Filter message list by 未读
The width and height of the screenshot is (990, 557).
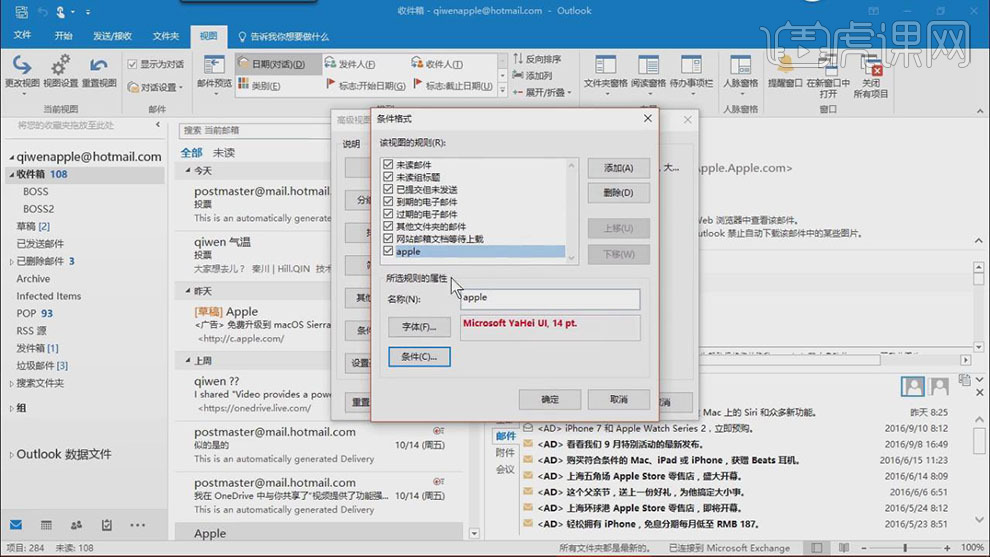pyautogui.click(x=224, y=153)
